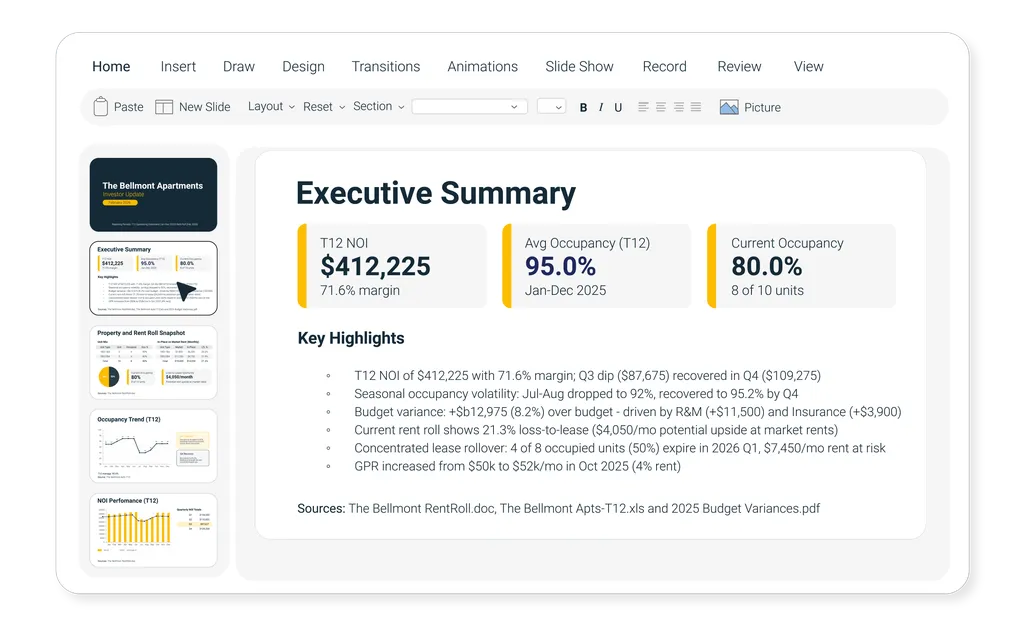Open the font size dropdown
This screenshot has width=1024, height=630.
tap(551, 107)
